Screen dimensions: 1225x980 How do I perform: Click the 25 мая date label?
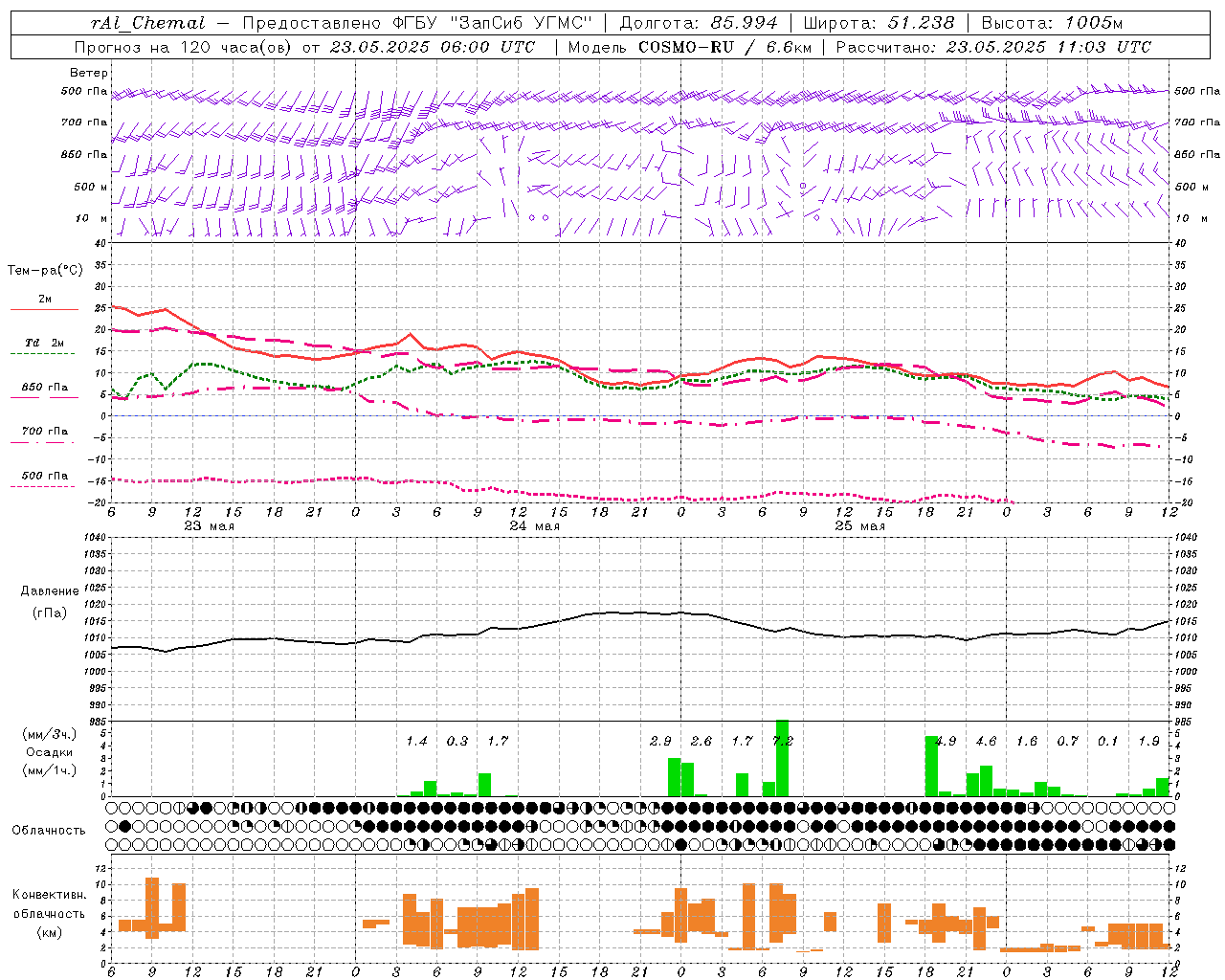pos(859,526)
